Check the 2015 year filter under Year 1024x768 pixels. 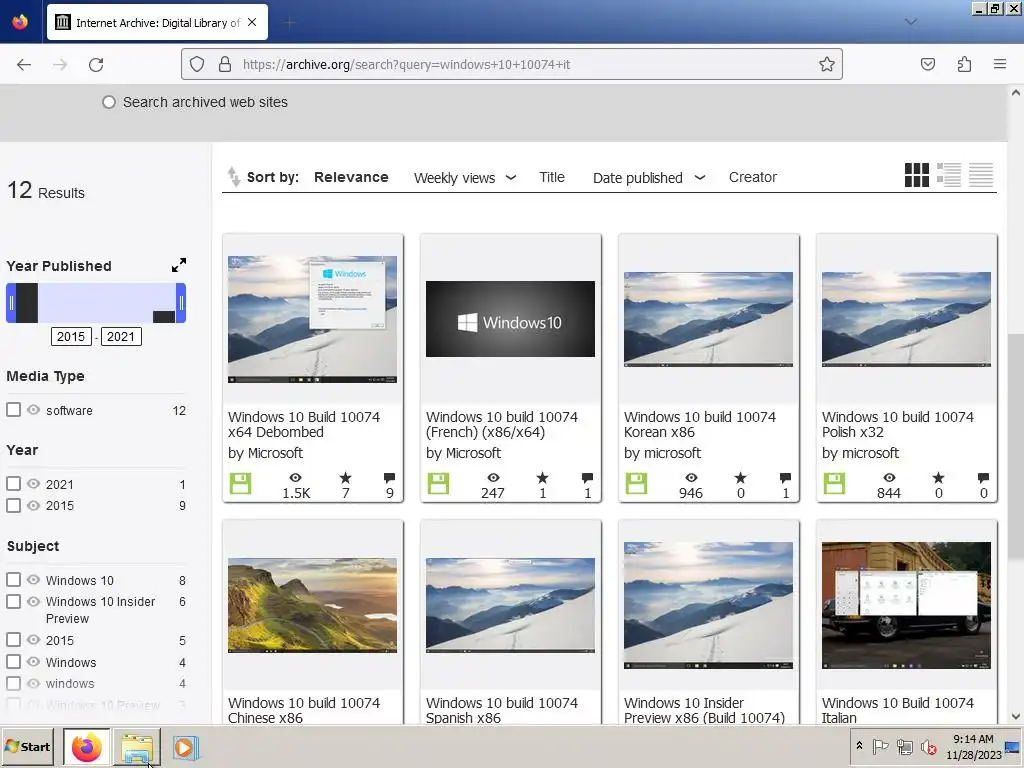(13, 505)
